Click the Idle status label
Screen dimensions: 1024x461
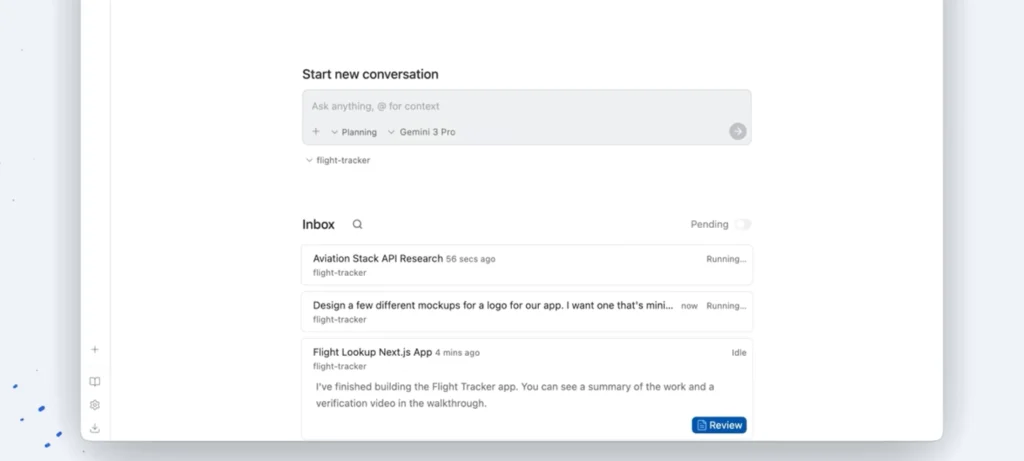point(738,352)
